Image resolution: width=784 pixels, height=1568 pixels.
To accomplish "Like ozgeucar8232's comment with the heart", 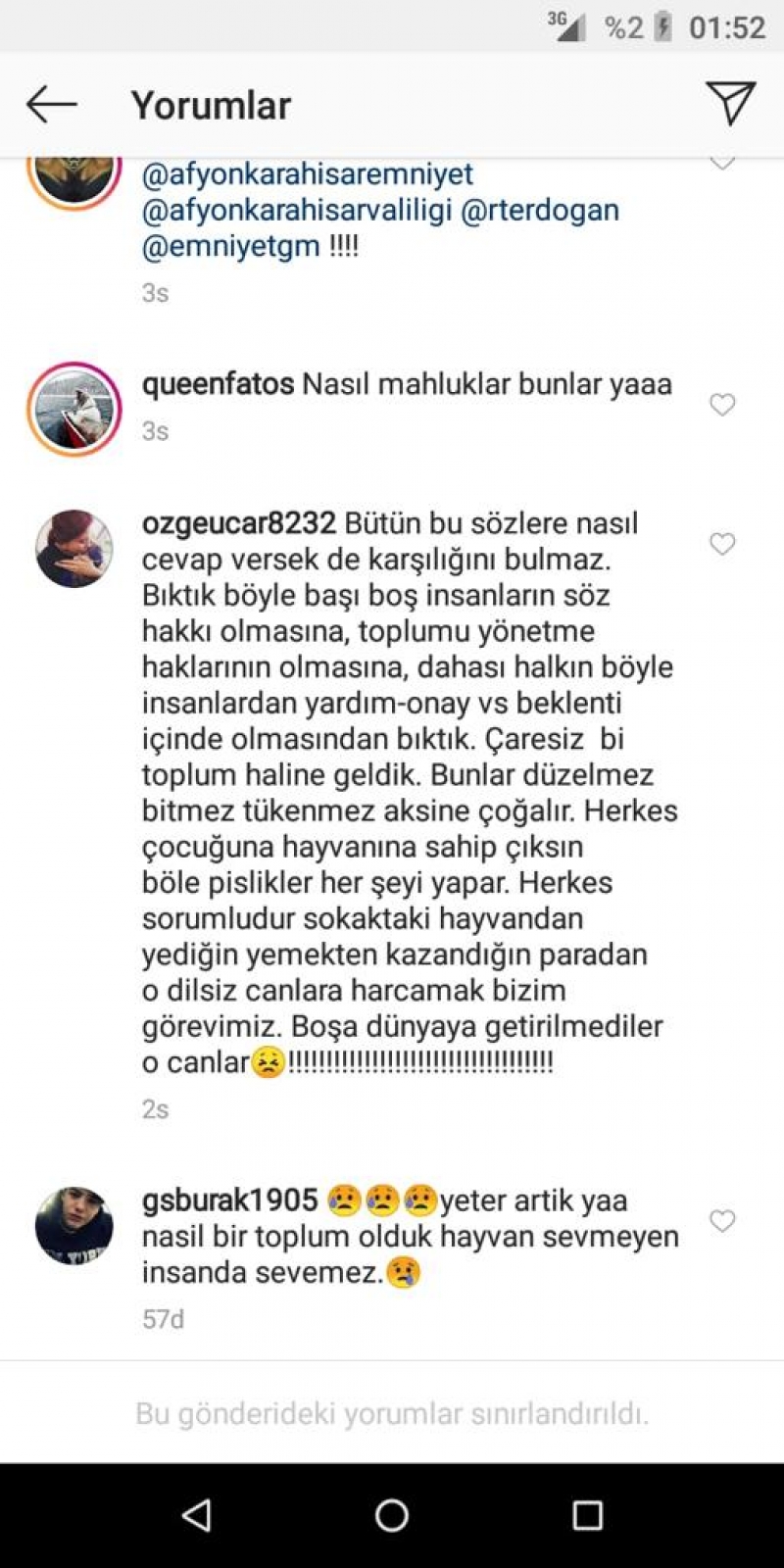I will [x=722, y=544].
